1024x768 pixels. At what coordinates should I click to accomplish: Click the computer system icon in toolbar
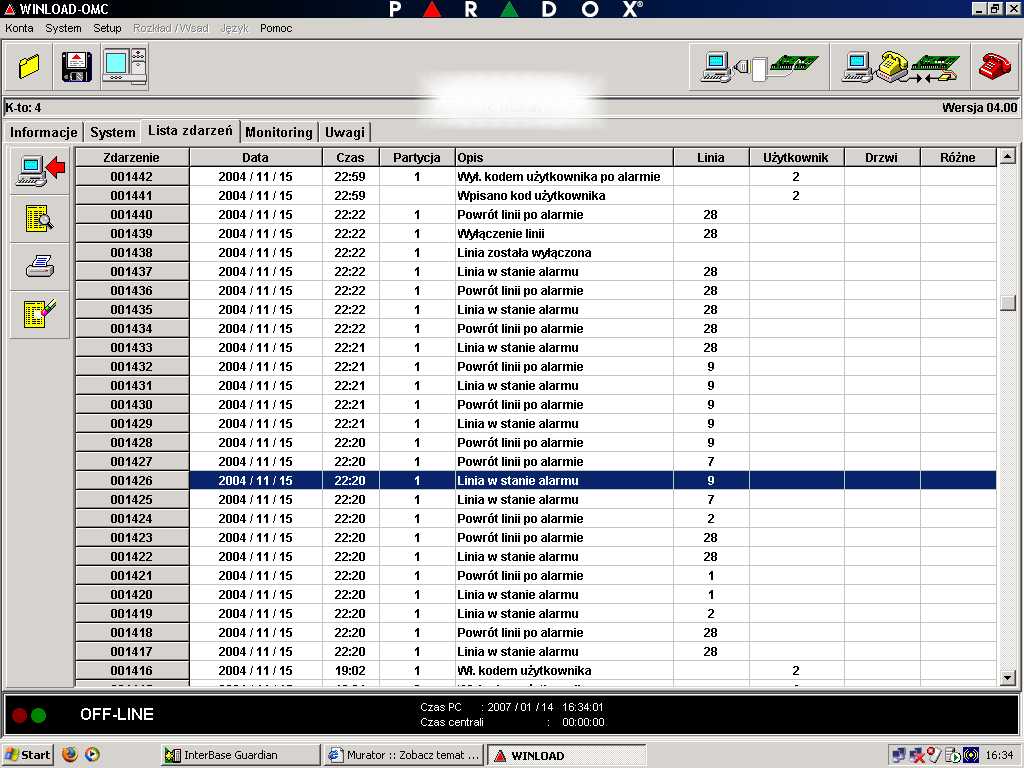coord(124,67)
